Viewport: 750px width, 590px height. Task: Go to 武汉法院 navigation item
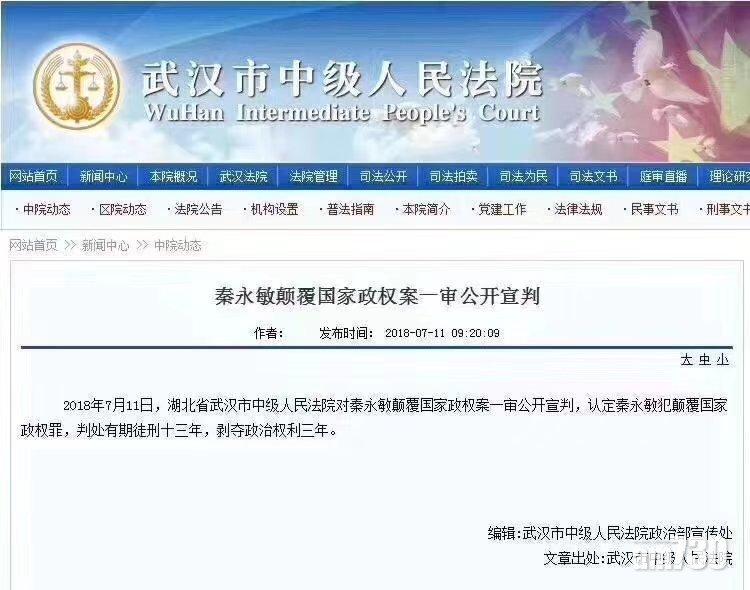coord(243,177)
